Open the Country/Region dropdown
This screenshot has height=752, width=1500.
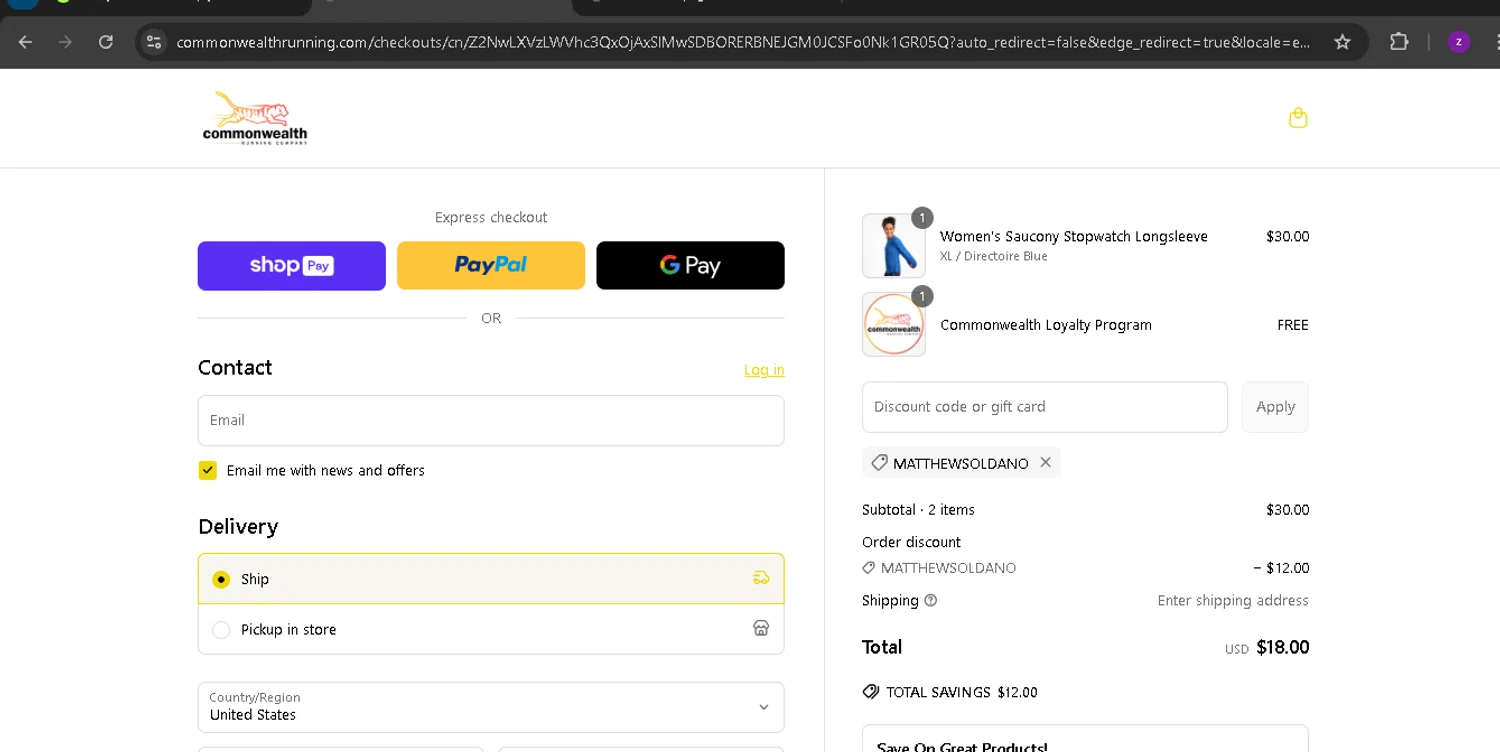coord(491,707)
